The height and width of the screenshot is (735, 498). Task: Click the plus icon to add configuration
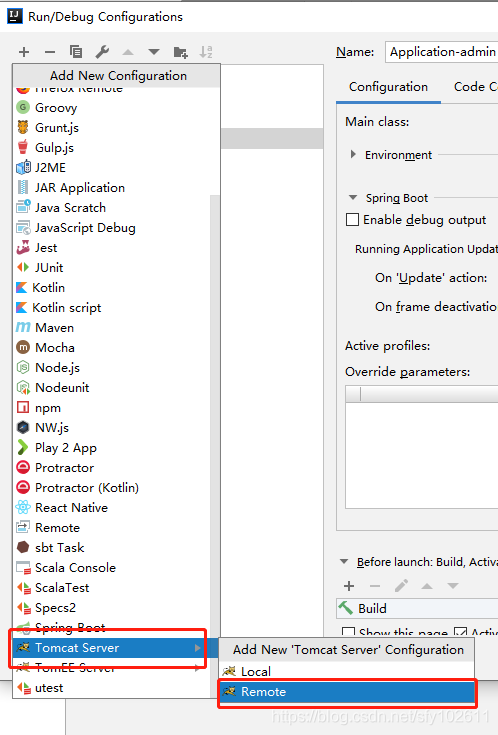pos(24,52)
